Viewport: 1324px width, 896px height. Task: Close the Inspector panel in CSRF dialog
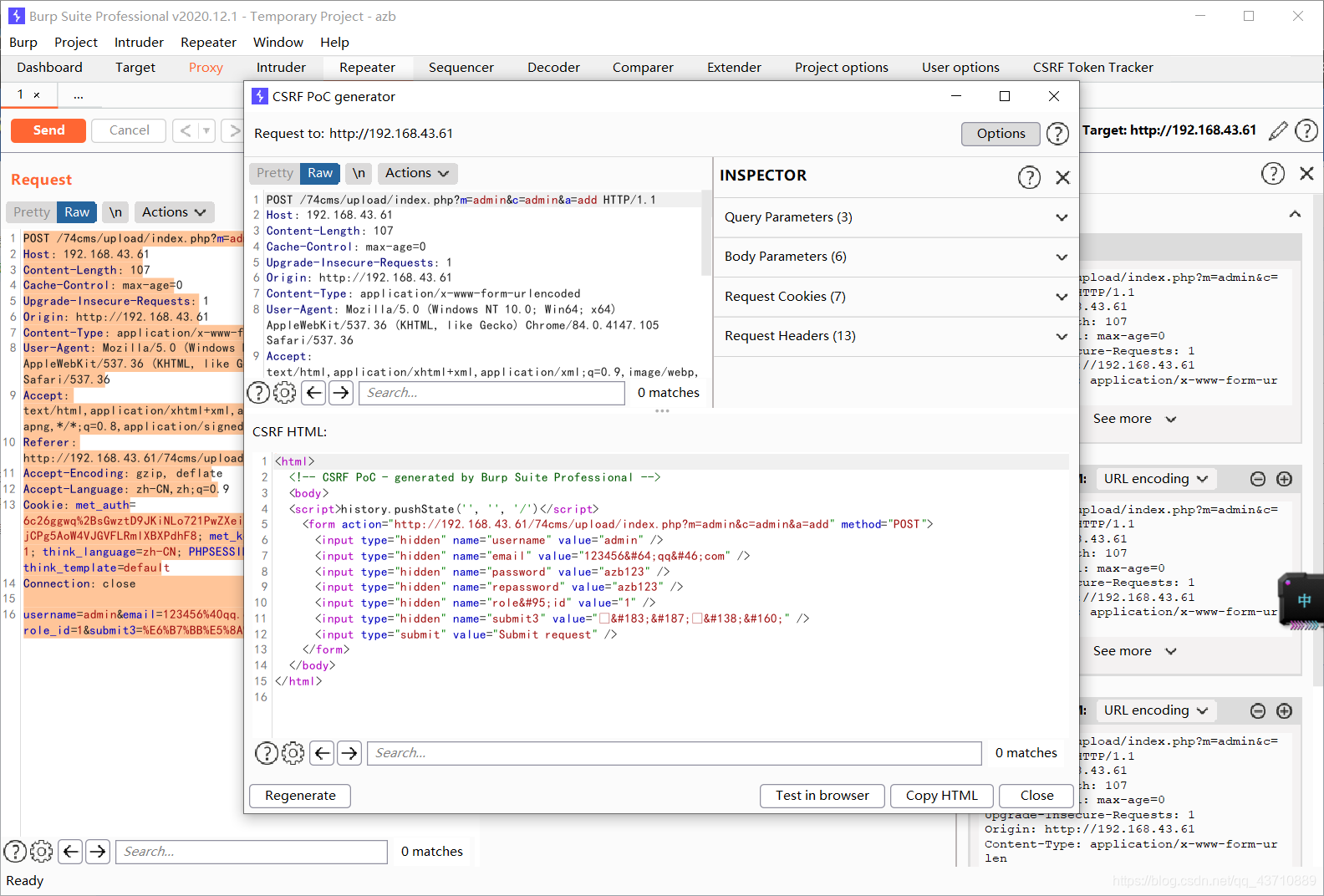1062,177
